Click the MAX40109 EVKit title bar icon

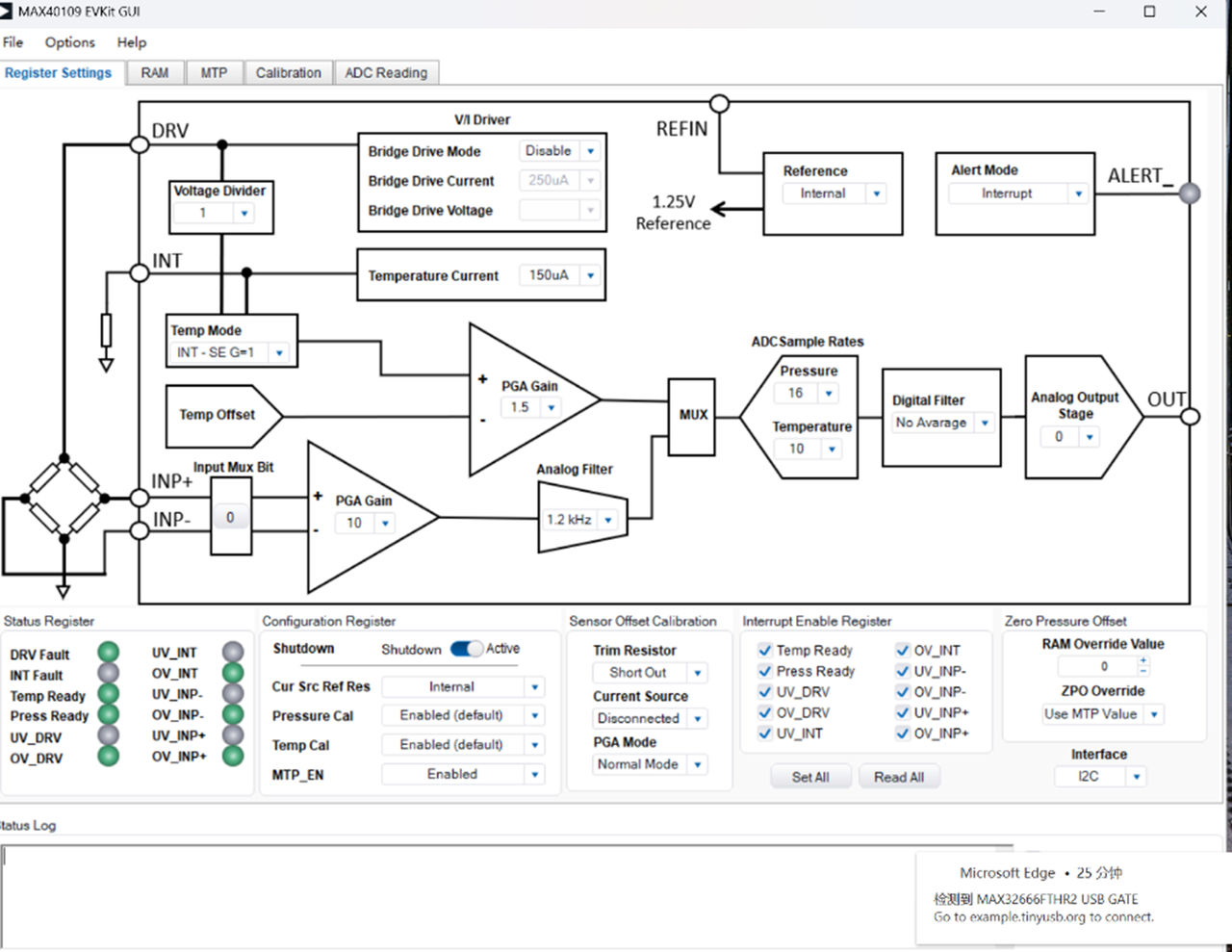pos(7,12)
